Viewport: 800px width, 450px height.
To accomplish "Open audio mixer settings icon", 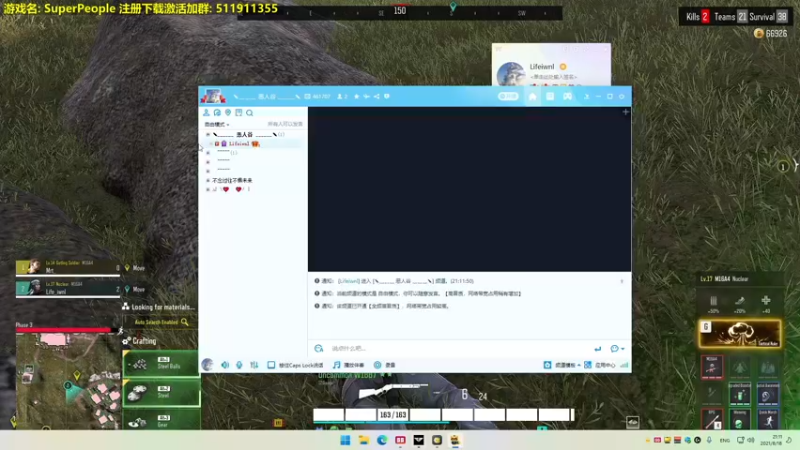I will coord(254,365).
